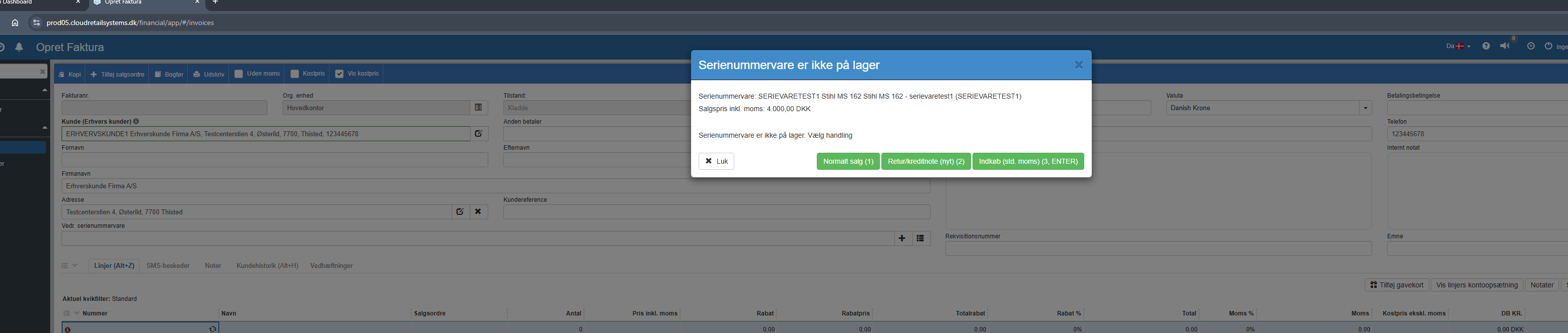1568x333 pixels.
Task: Click the power logout icon
Action: click(x=1548, y=46)
